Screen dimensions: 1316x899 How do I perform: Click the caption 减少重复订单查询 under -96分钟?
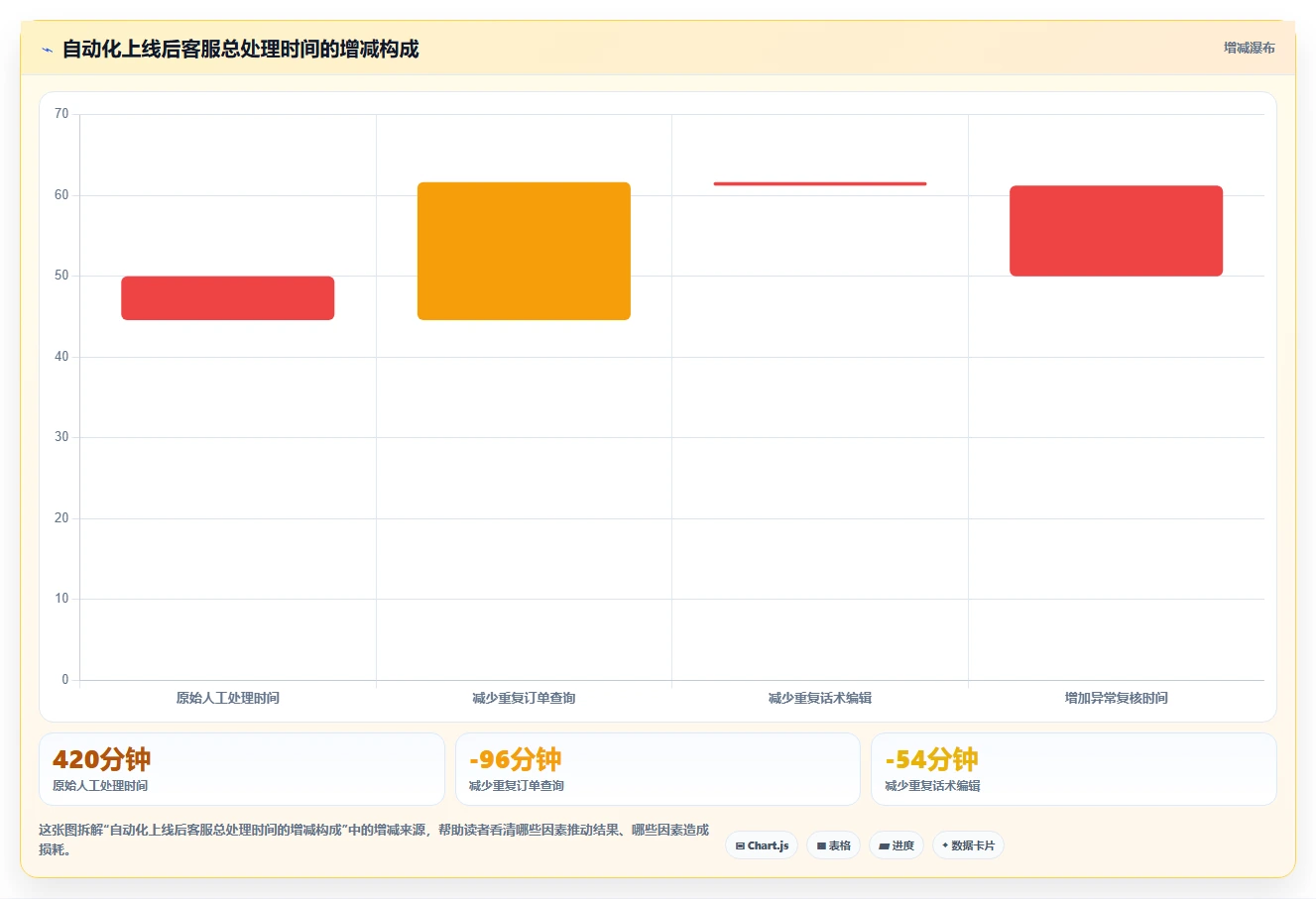click(517, 786)
